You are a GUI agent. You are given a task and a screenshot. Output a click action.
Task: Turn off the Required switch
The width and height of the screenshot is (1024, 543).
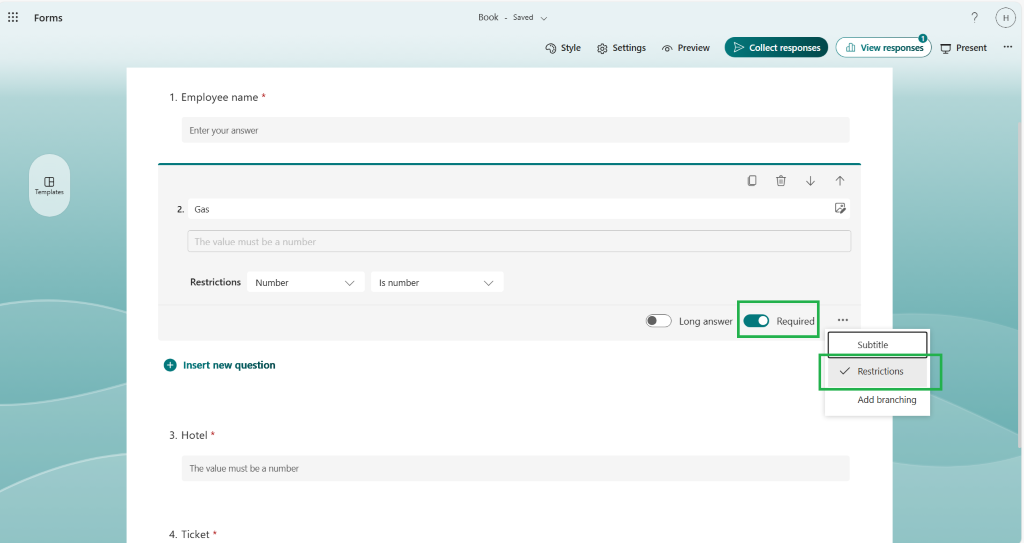pos(756,321)
